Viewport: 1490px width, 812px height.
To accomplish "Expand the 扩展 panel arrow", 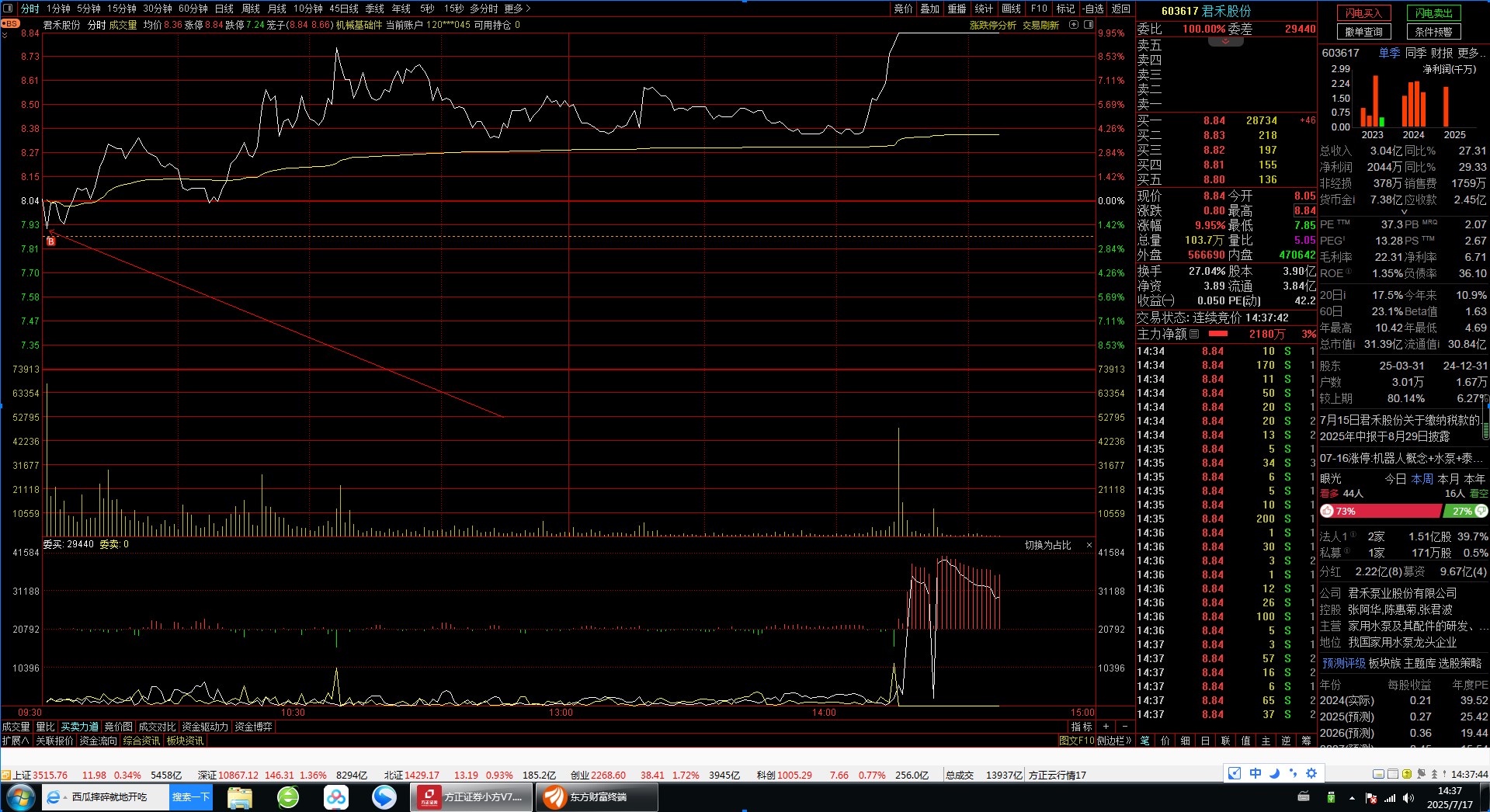I will click(x=16, y=741).
